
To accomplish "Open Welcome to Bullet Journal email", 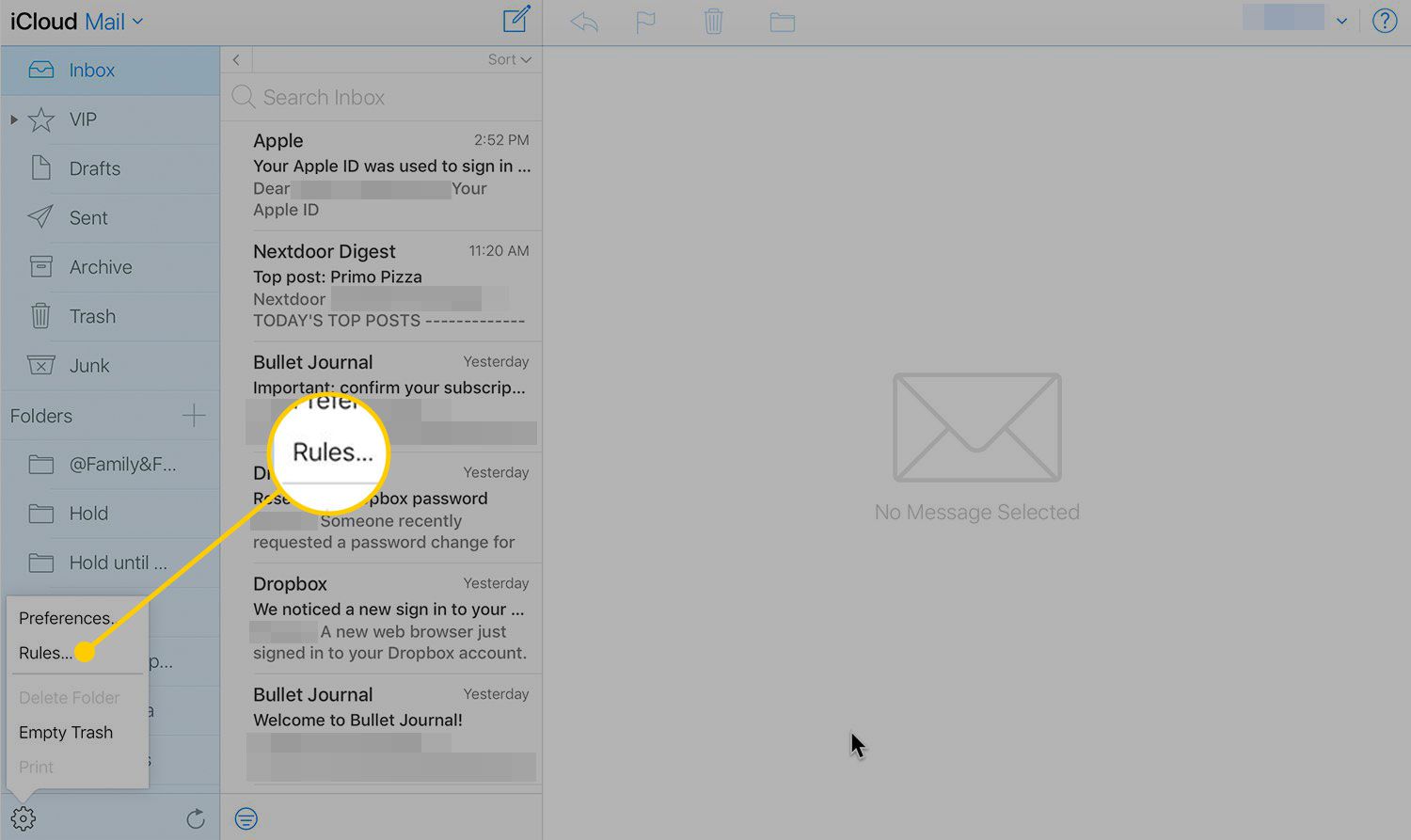I will [x=381, y=730].
